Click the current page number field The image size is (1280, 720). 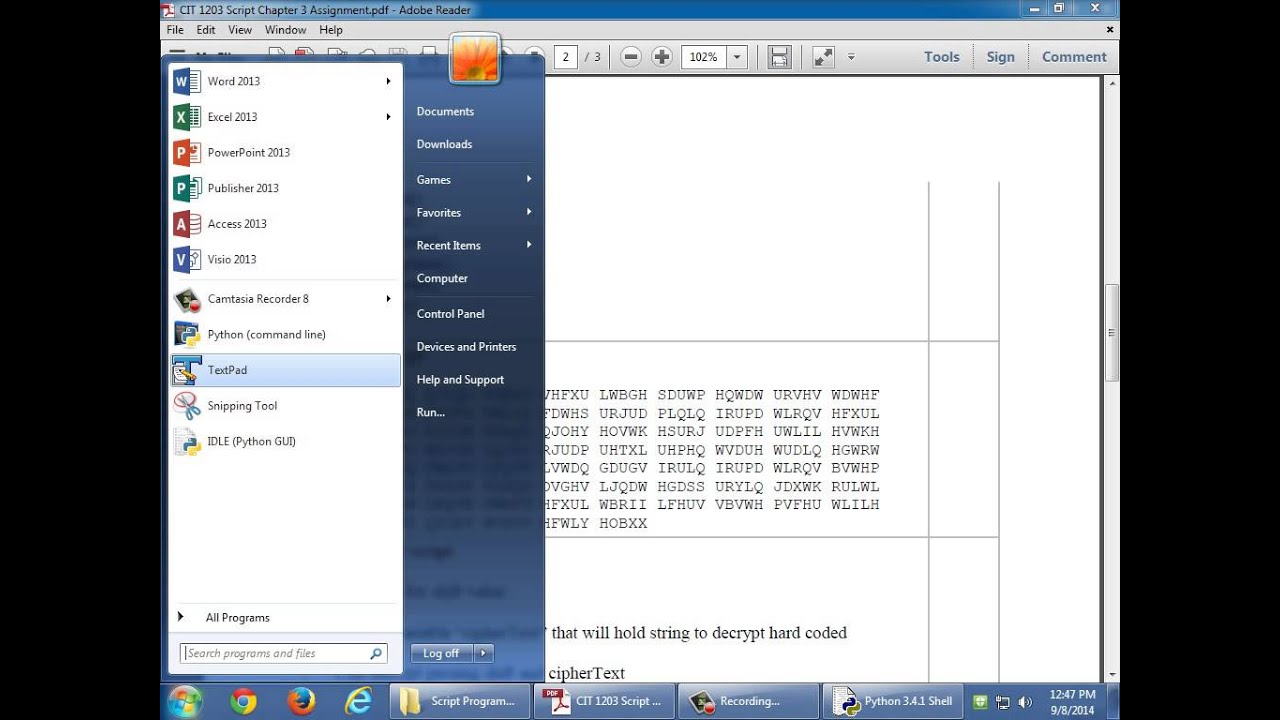(x=566, y=57)
